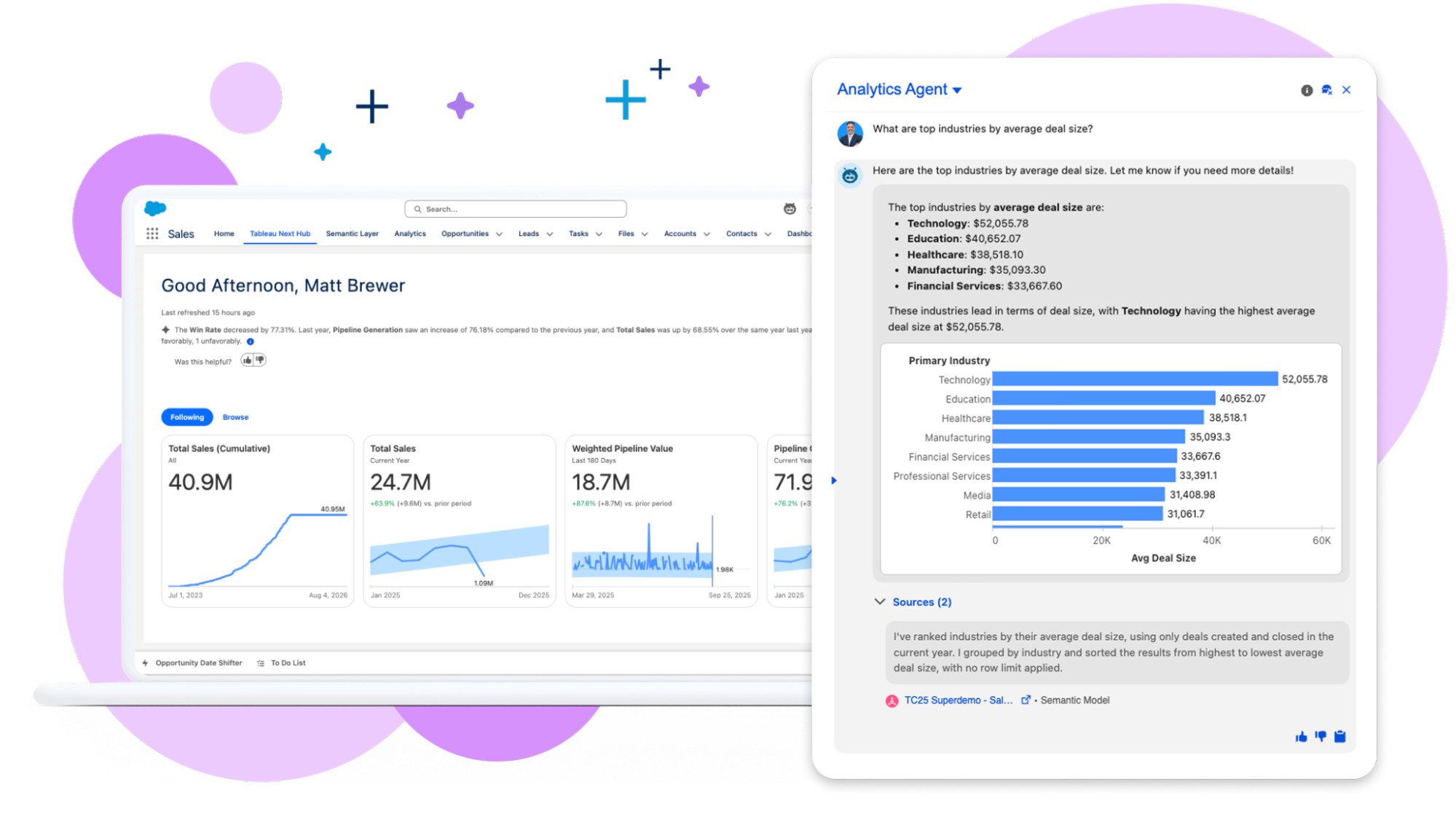The image size is (1456, 819).
Task: Open the Leads tab dropdown arrow
Action: tap(550, 234)
